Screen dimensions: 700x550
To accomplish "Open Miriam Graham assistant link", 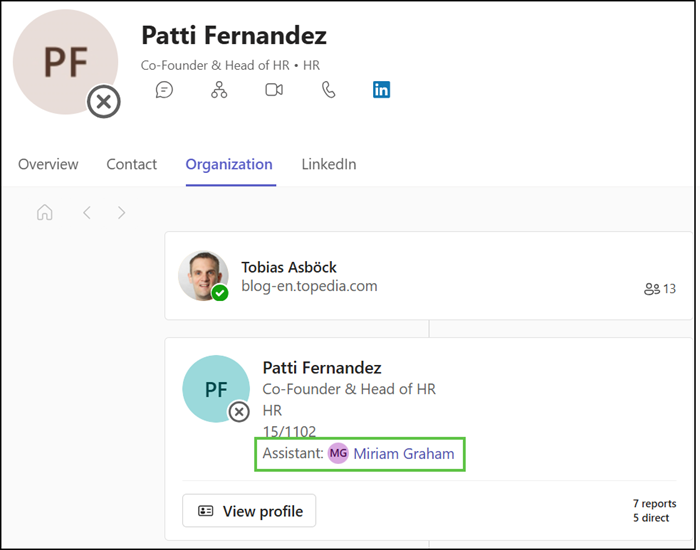I will pos(404,454).
